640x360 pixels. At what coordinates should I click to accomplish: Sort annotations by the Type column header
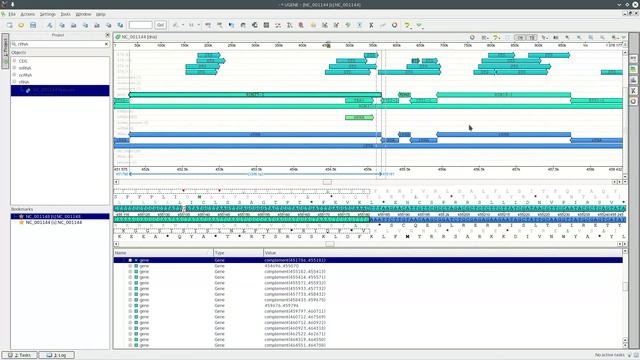(238, 253)
